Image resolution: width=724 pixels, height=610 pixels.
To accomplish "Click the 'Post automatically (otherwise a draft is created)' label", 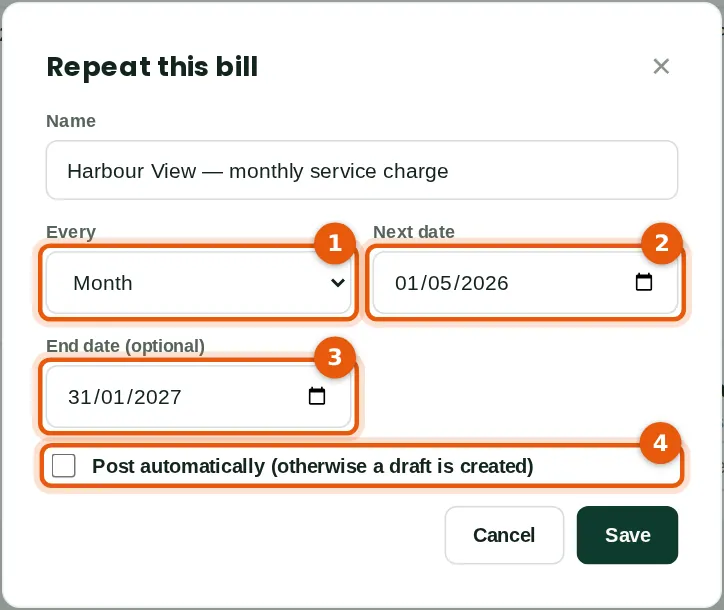I will [313, 466].
